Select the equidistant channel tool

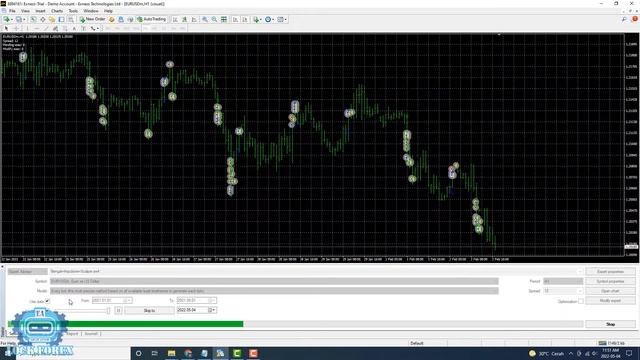[56, 28]
